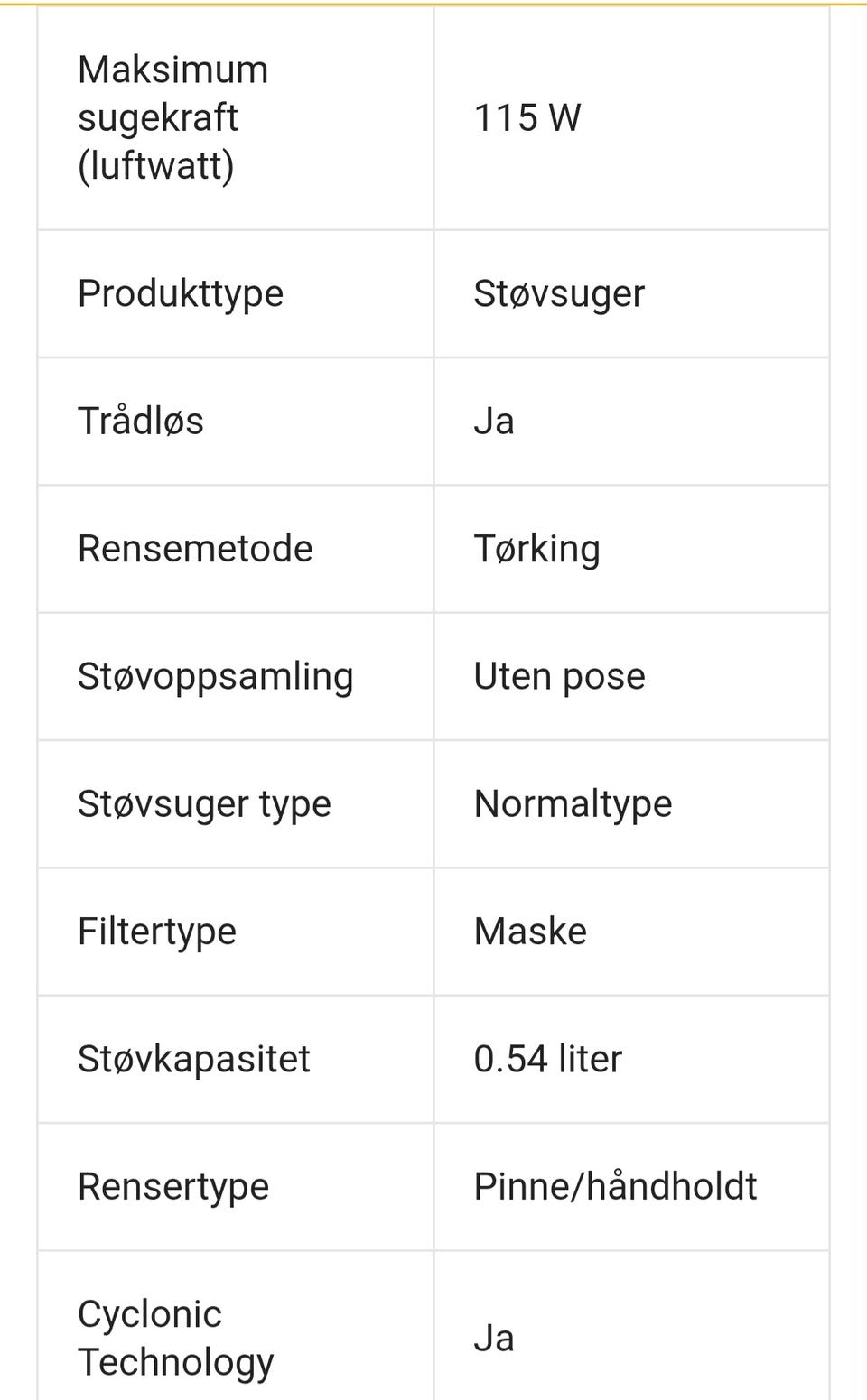The image size is (867, 1400).
Task: Click the "Filtertype" row label
Action: [x=157, y=932]
